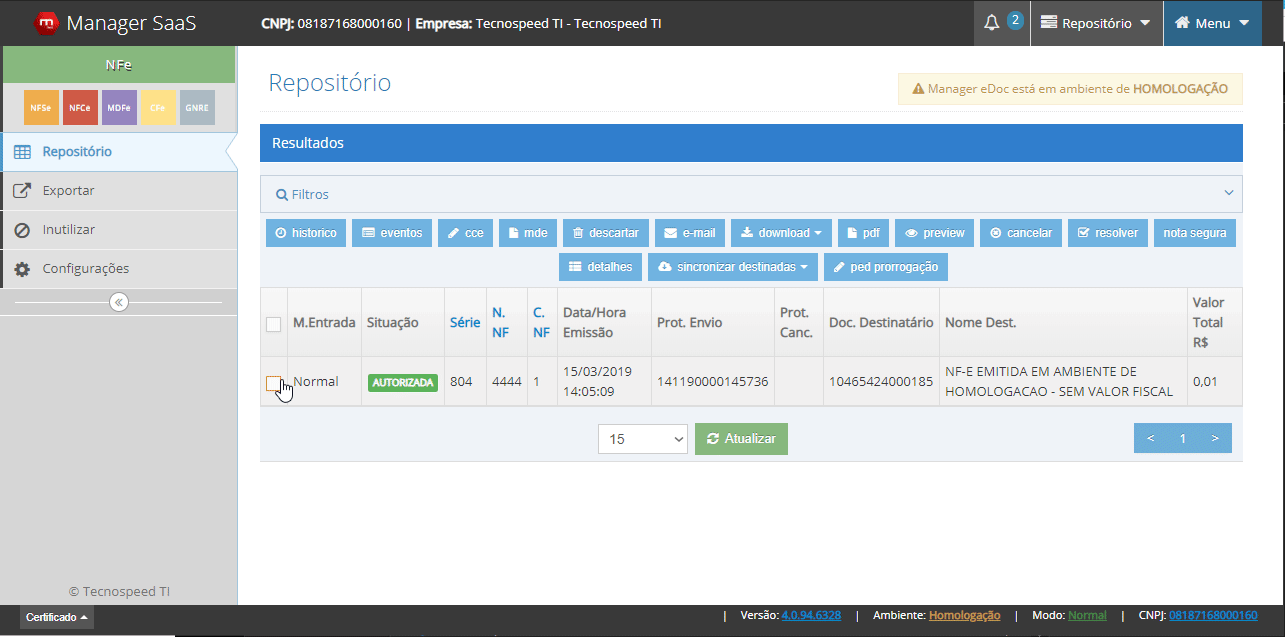Select the NFe header tab in sidebar

[118, 65]
